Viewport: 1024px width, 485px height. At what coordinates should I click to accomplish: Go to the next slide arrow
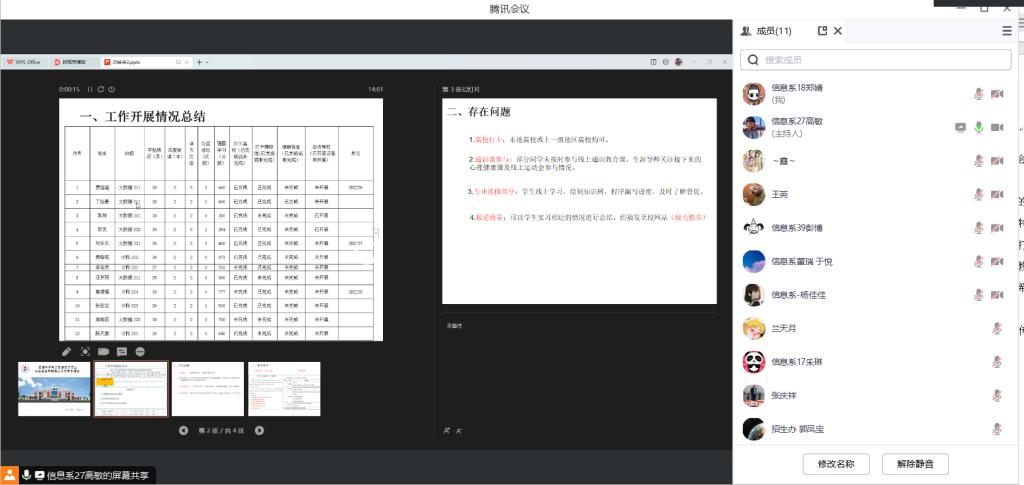259,430
